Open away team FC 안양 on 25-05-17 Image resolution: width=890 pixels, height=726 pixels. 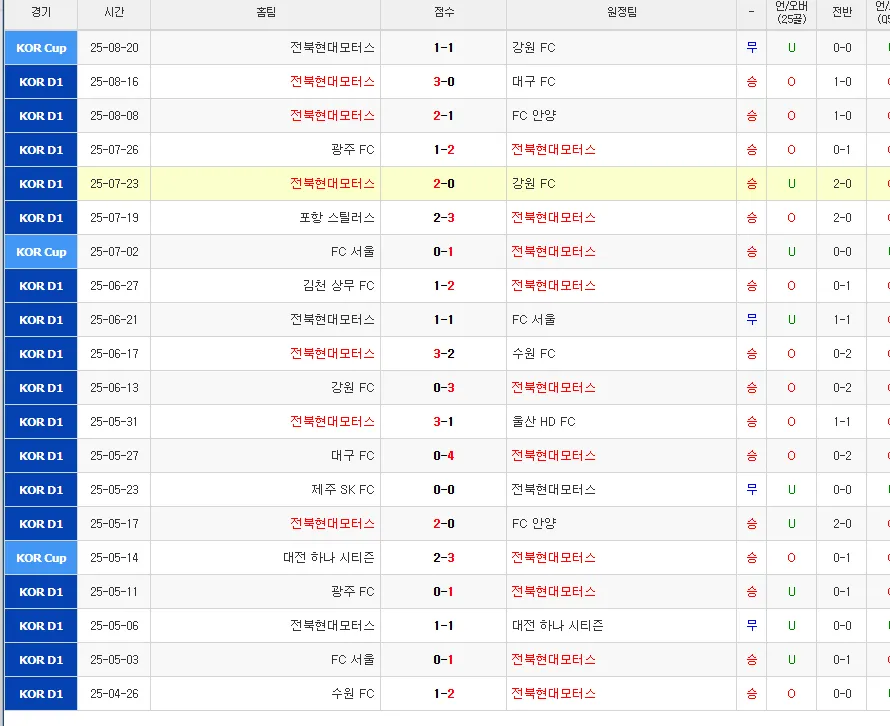(x=534, y=523)
